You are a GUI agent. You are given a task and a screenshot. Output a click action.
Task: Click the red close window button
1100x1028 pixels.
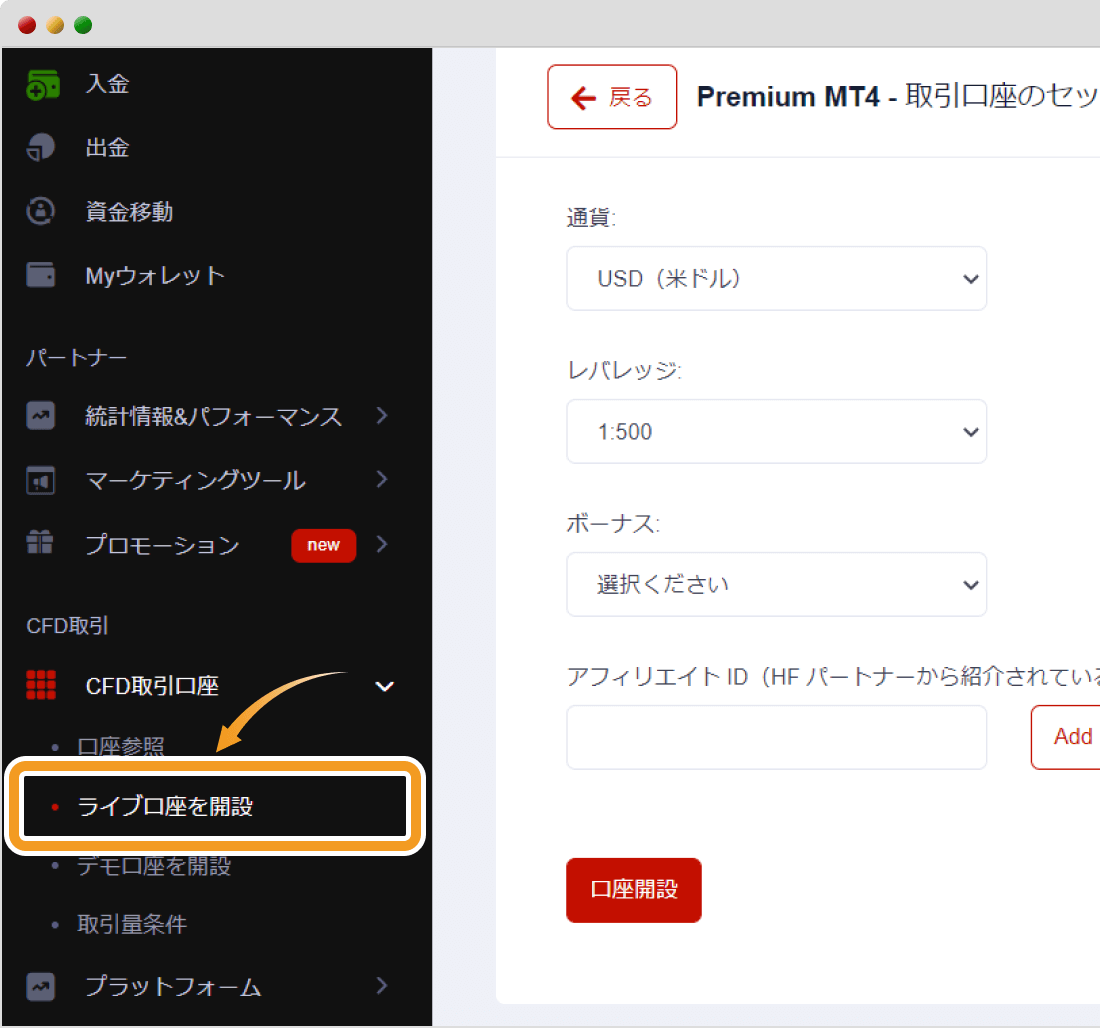(27, 25)
